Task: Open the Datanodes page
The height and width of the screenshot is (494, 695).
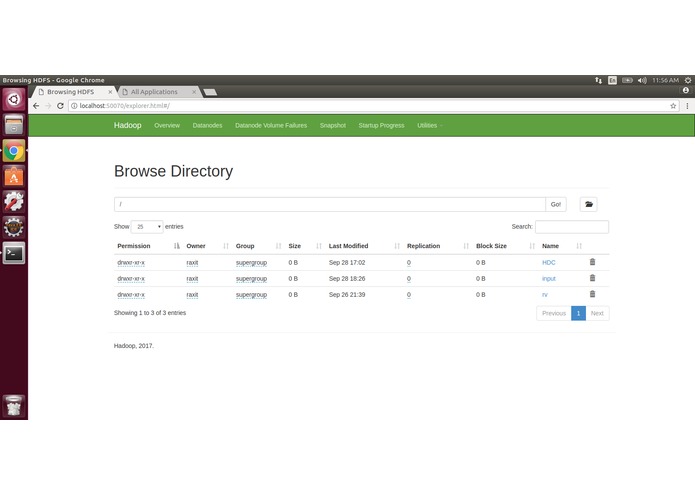Action: click(x=207, y=125)
